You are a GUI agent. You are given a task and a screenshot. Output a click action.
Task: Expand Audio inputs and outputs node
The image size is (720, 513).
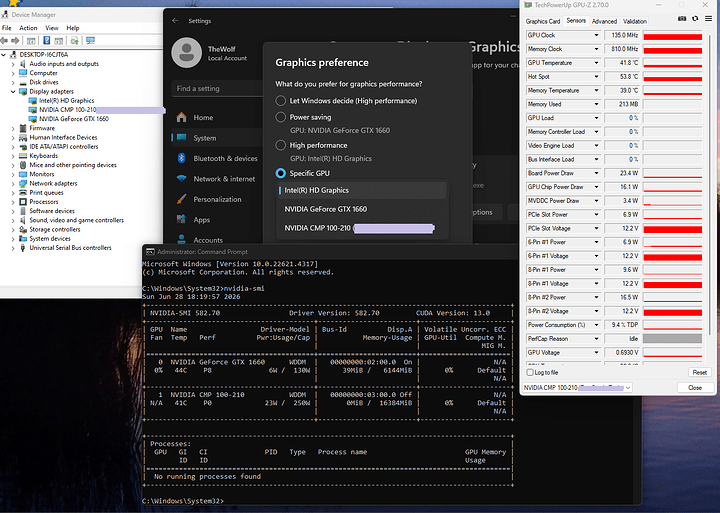pos(13,64)
